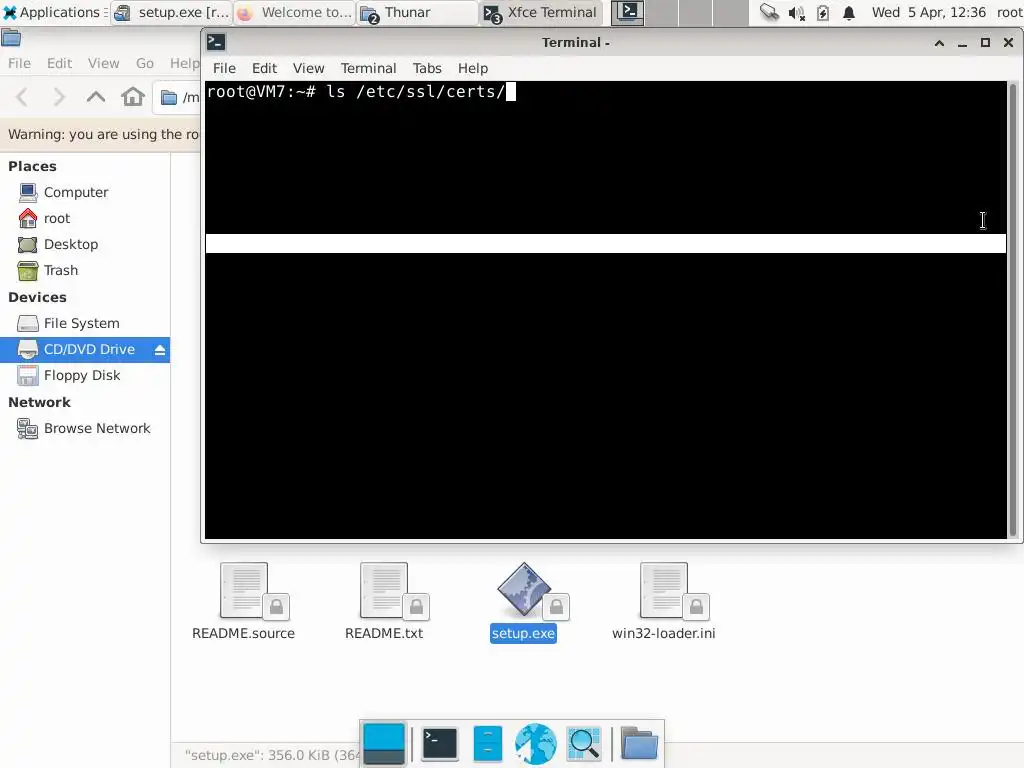Screen dimensions: 1024x768
Task: Open the Help menu in Terminal
Action: [x=473, y=68]
